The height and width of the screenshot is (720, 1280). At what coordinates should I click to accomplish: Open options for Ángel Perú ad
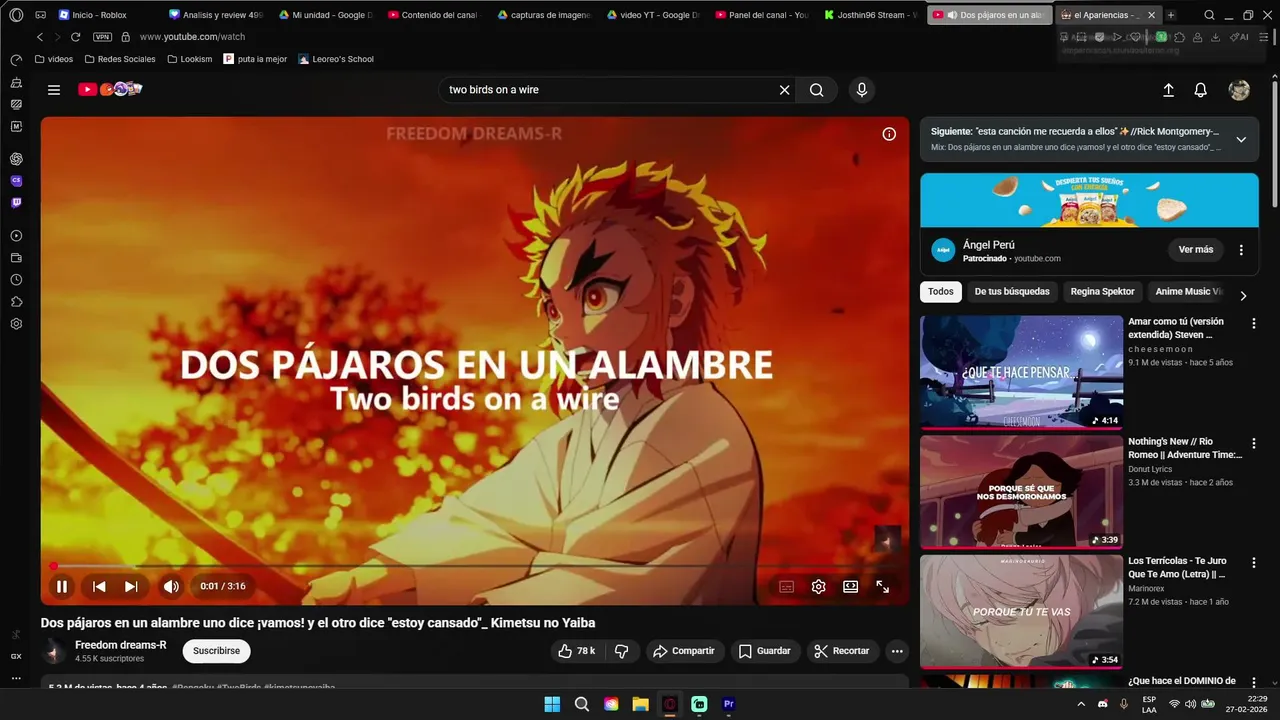click(x=1241, y=250)
